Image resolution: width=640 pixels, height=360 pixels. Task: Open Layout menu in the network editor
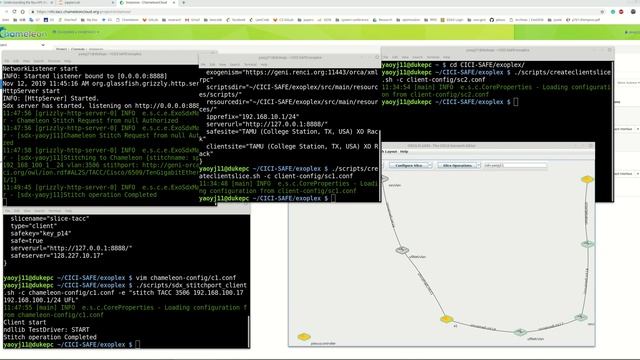(x=390, y=151)
